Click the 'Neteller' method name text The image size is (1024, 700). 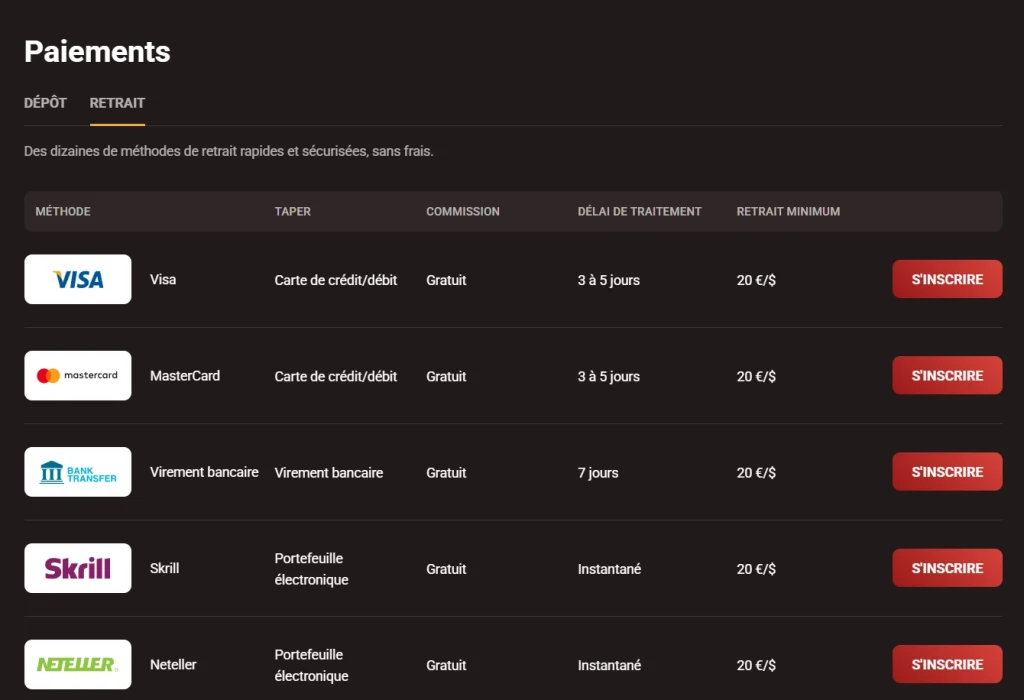click(173, 664)
